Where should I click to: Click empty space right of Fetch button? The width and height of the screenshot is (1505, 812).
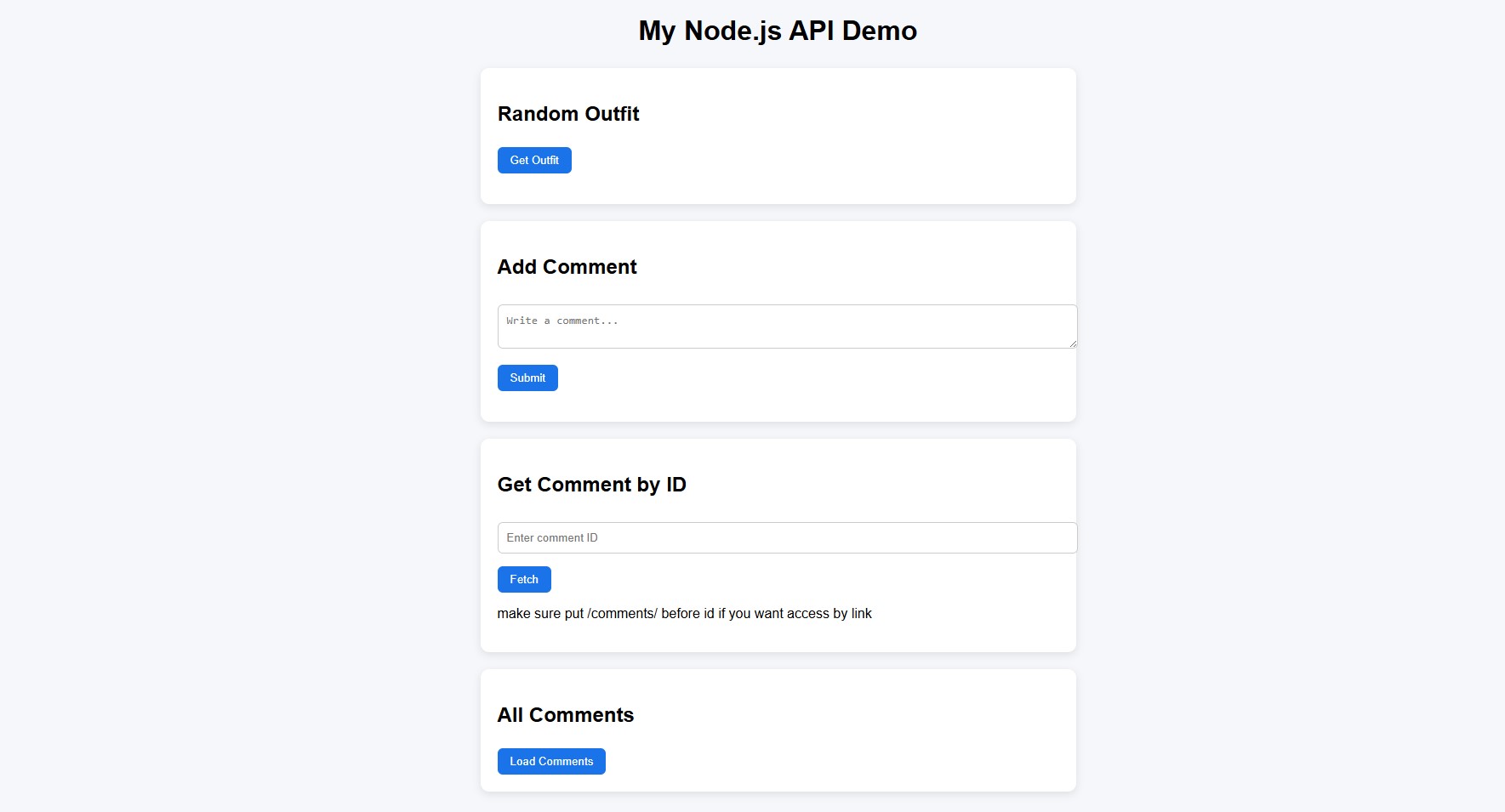[x=808, y=579]
